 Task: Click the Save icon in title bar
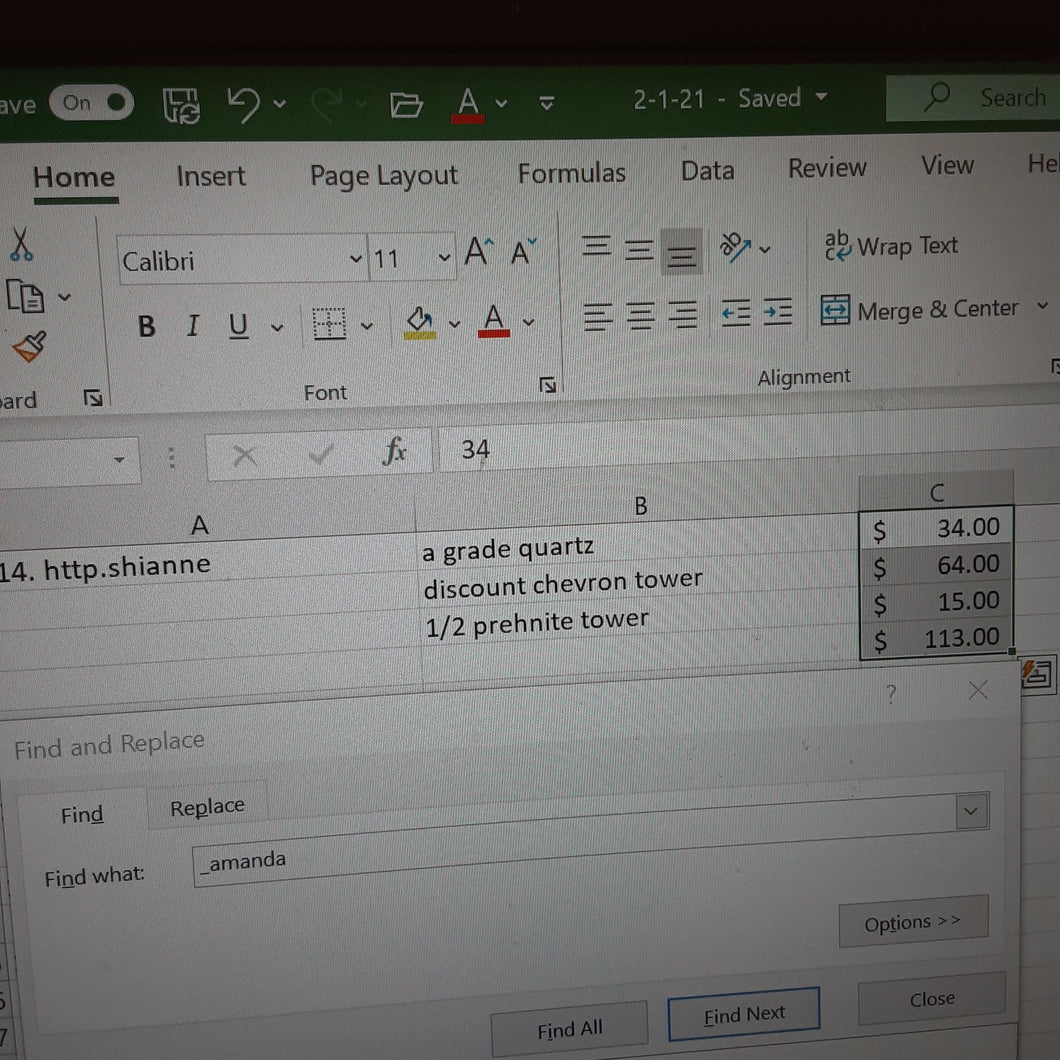tap(181, 105)
